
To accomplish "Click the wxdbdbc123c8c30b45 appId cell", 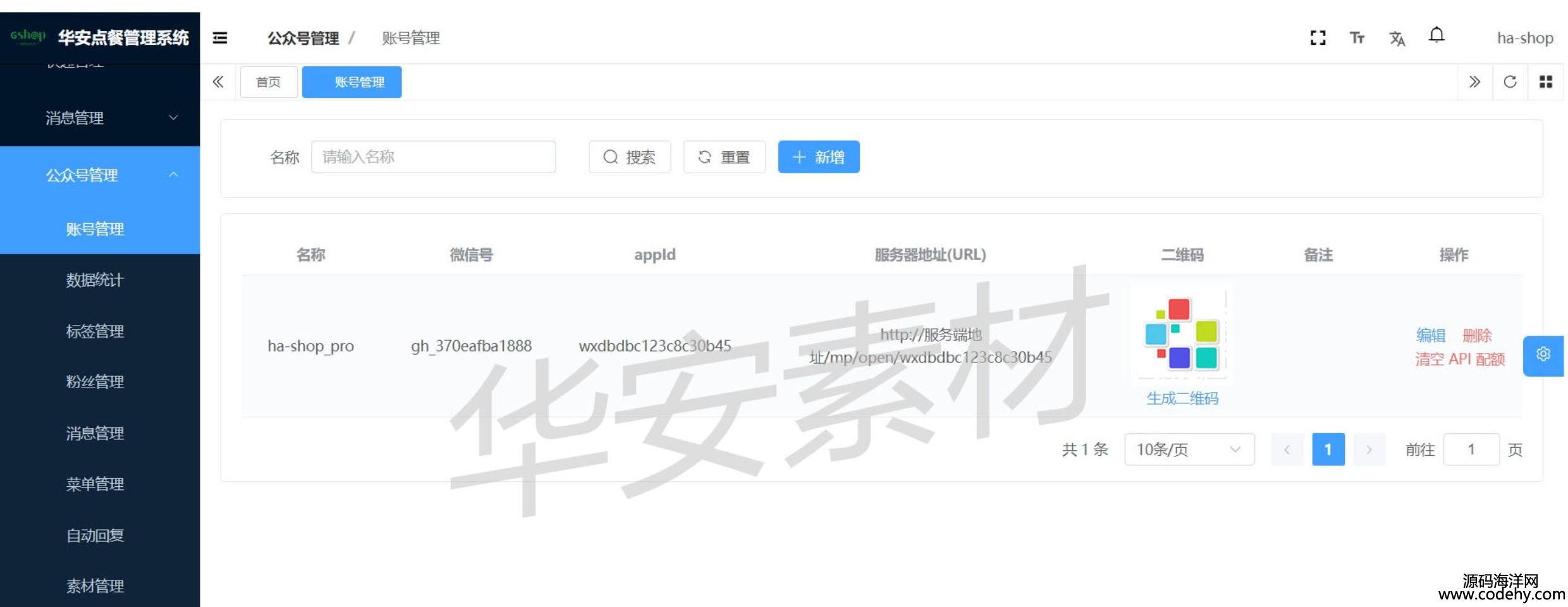I will (x=654, y=346).
